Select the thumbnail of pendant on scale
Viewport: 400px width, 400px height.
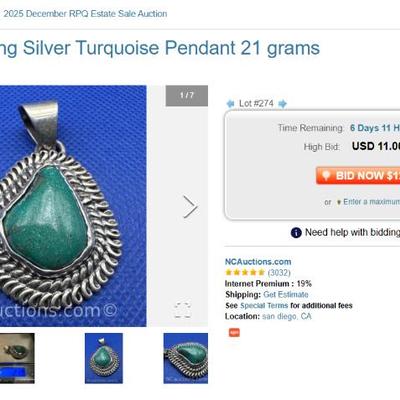point(17,358)
